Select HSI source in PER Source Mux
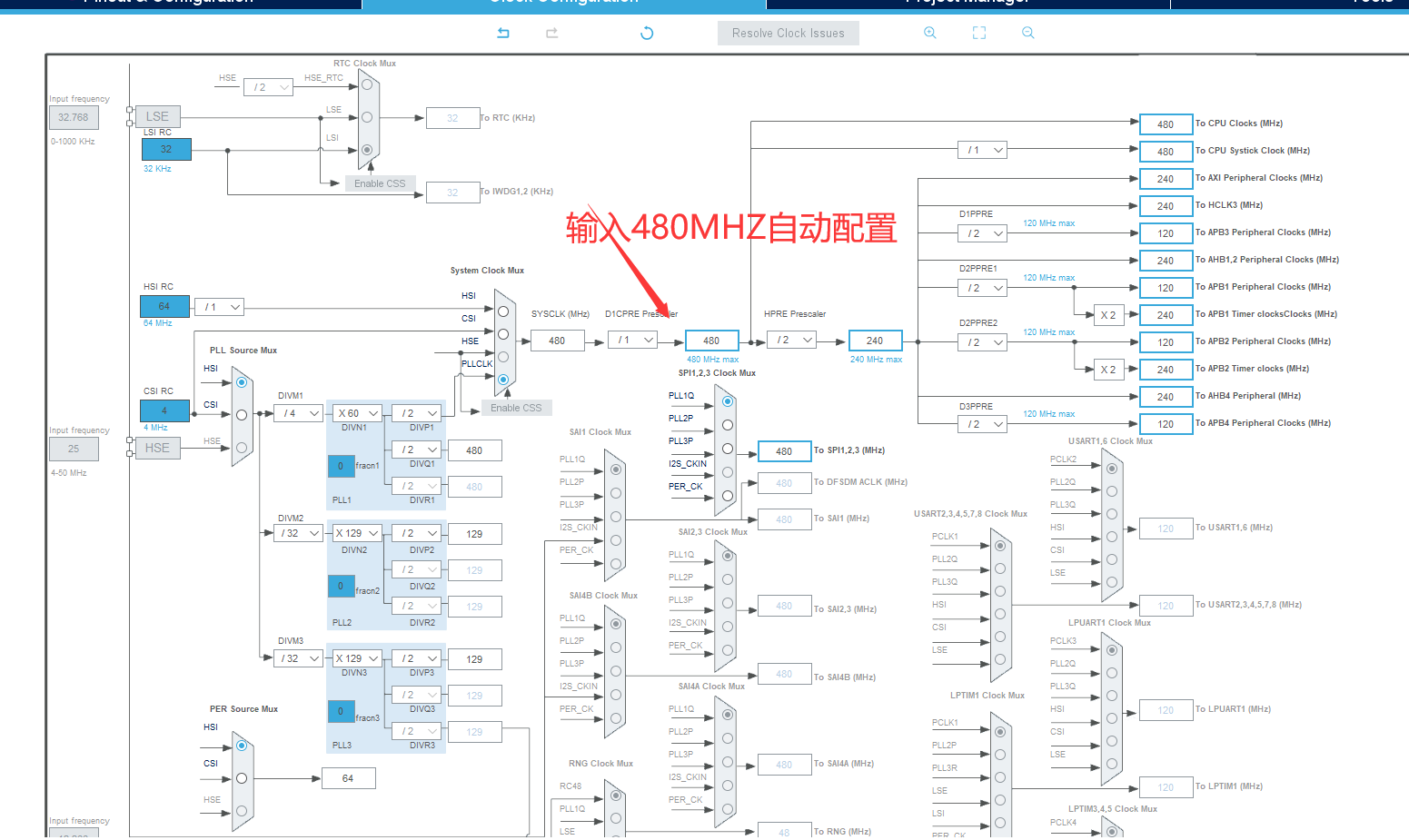 tap(241, 745)
